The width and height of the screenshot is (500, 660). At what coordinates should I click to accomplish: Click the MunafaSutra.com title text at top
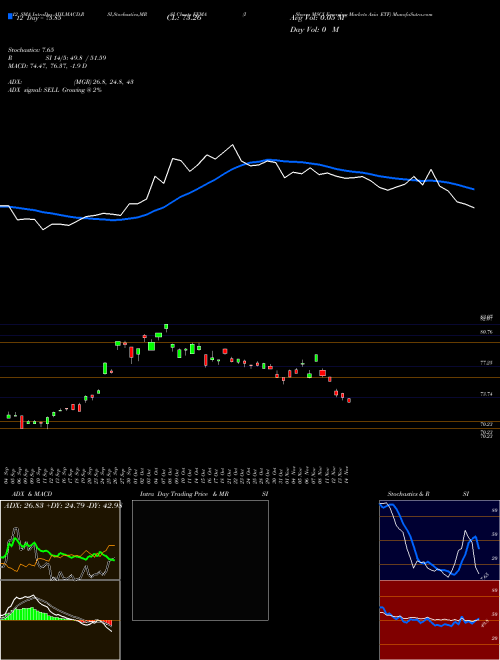(362, 14)
